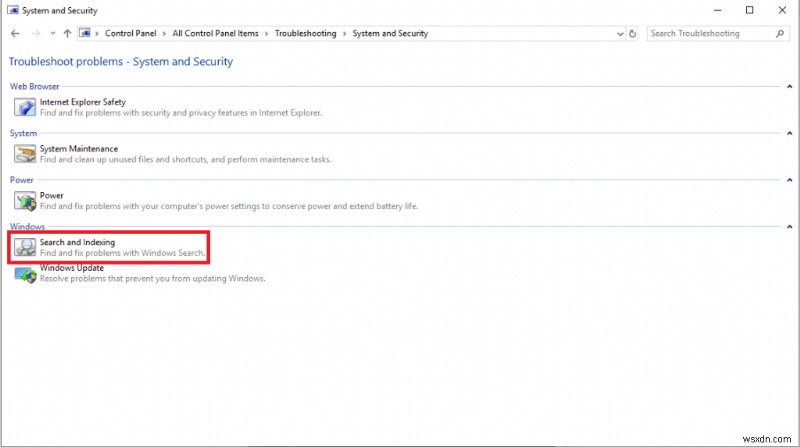The height and width of the screenshot is (447, 800).
Task: Launch the System Maintenance troubleshooter
Action: [x=79, y=148]
